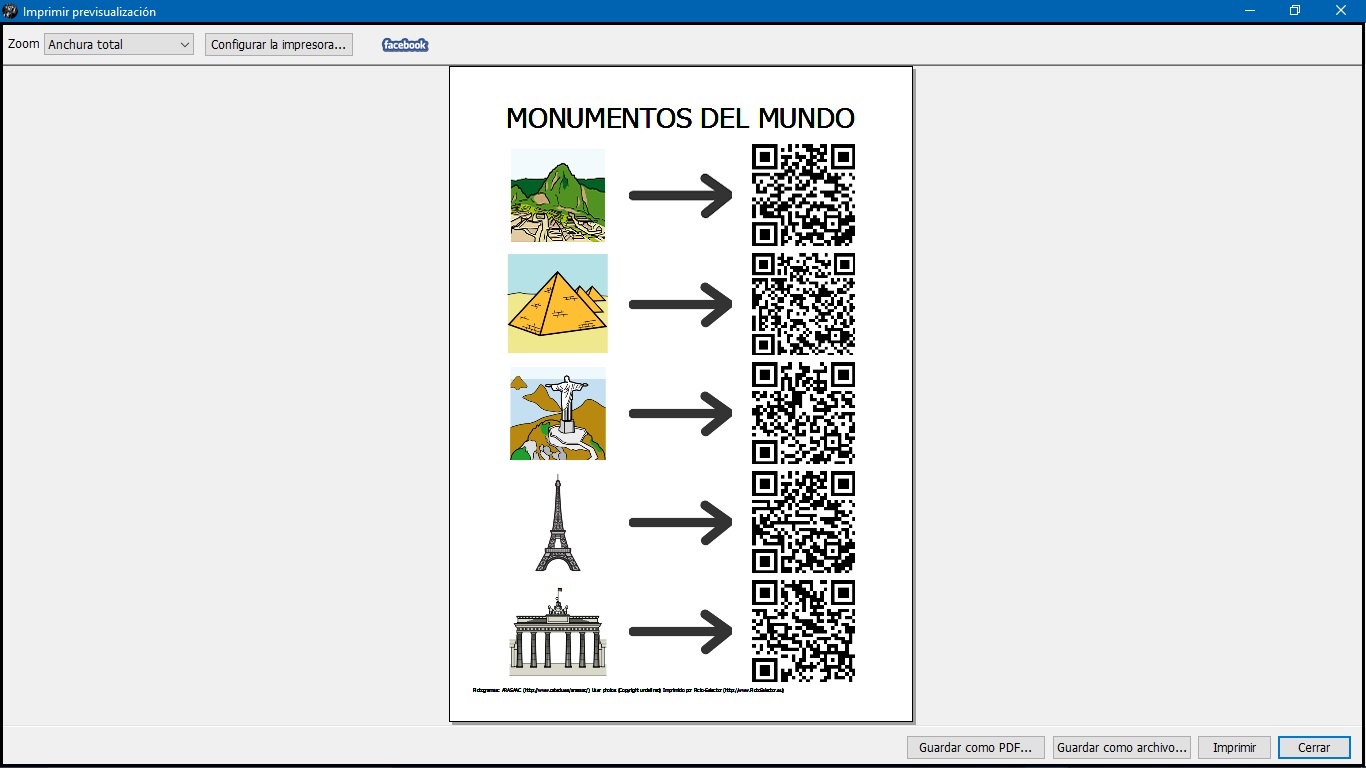Minimize the Imprimir previsualización window
The image size is (1366, 768).
[x=1250, y=11]
